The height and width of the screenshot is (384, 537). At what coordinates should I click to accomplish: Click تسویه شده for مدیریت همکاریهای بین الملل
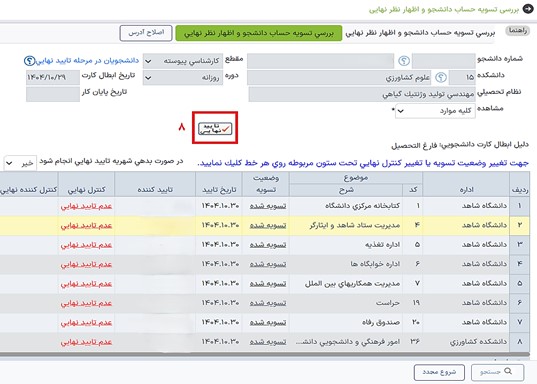268,284
